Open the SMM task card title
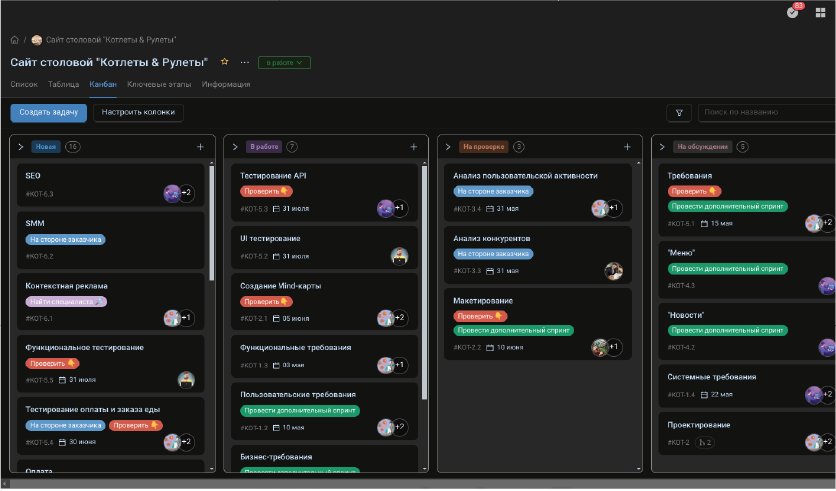Screen dimensions: 836x491 click(35, 223)
